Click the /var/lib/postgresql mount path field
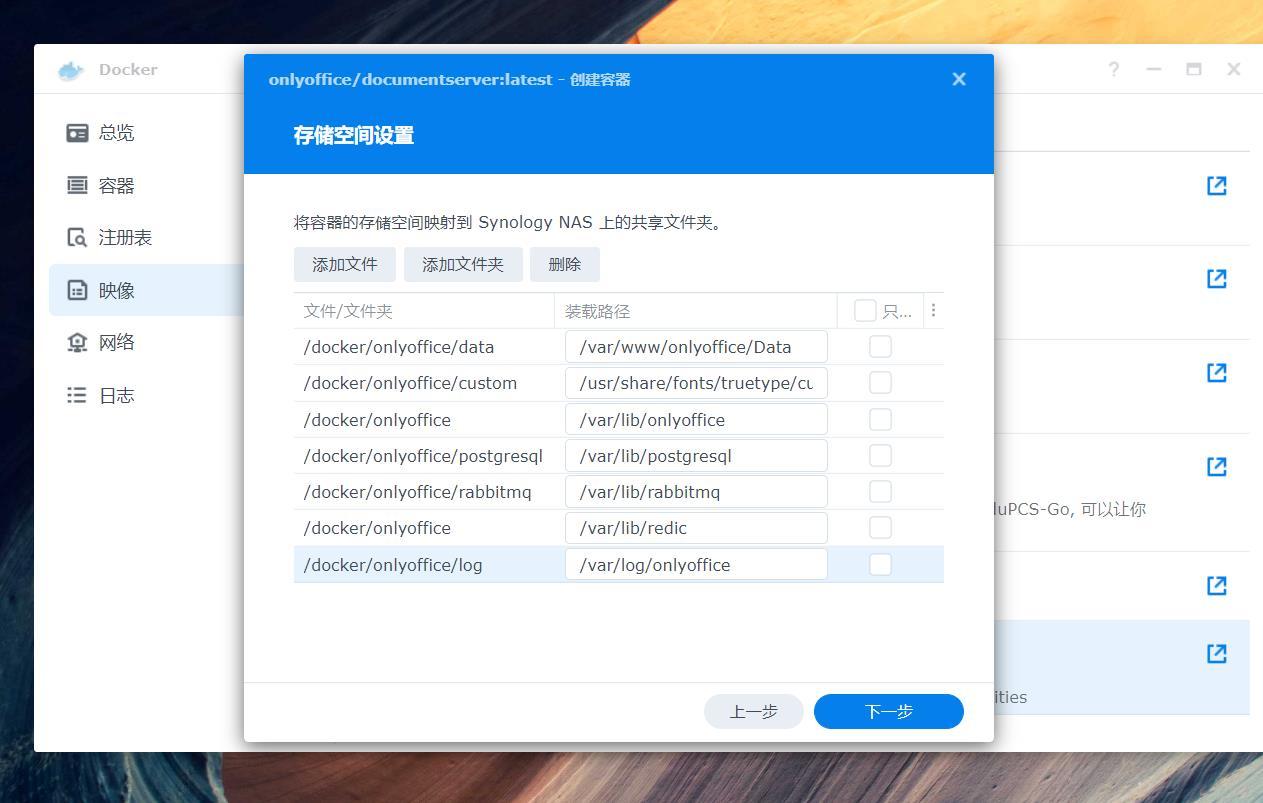Screen dimensions: 1263x803 click(696, 455)
